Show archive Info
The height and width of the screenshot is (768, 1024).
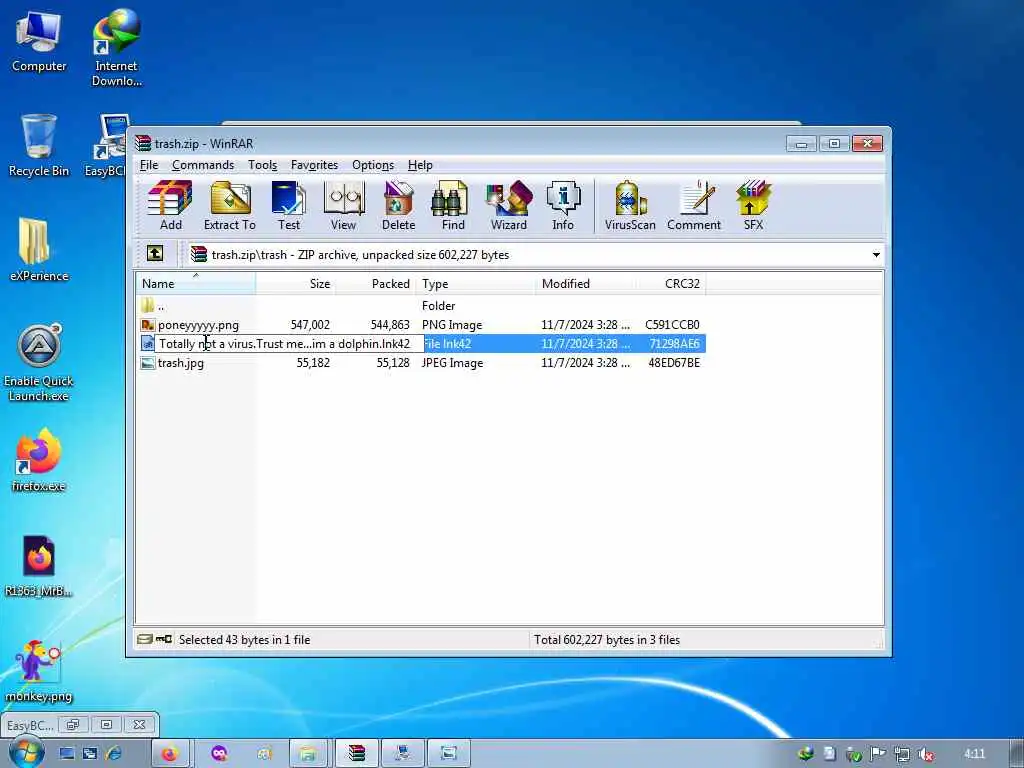pyautogui.click(x=563, y=206)
